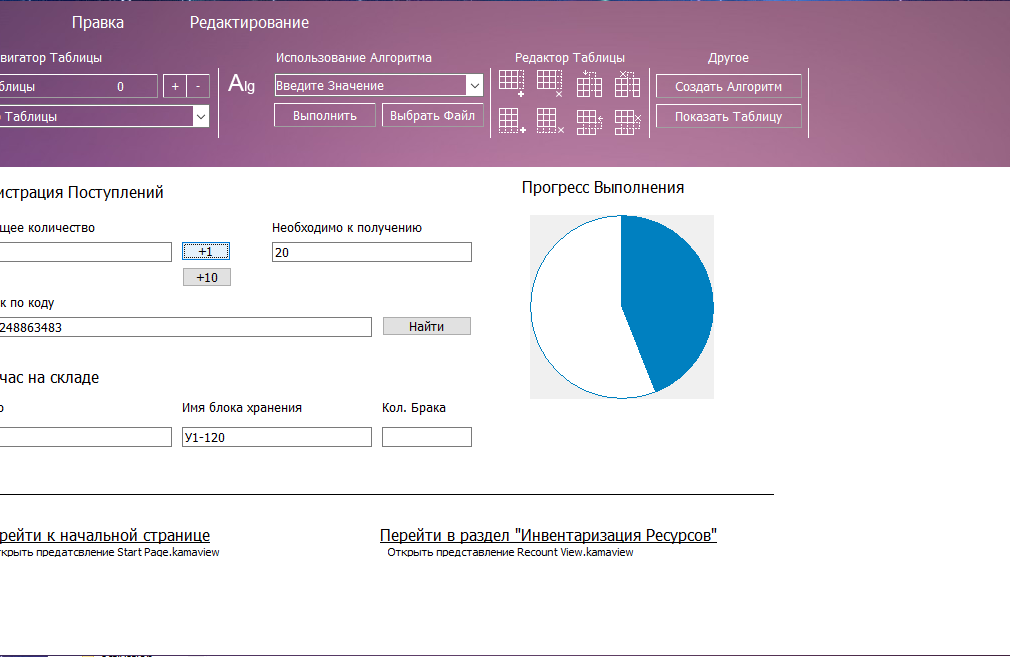1010x657 pixels.
Task: Focus the Имя блока хранения field
Action: [x=277, y=437]
